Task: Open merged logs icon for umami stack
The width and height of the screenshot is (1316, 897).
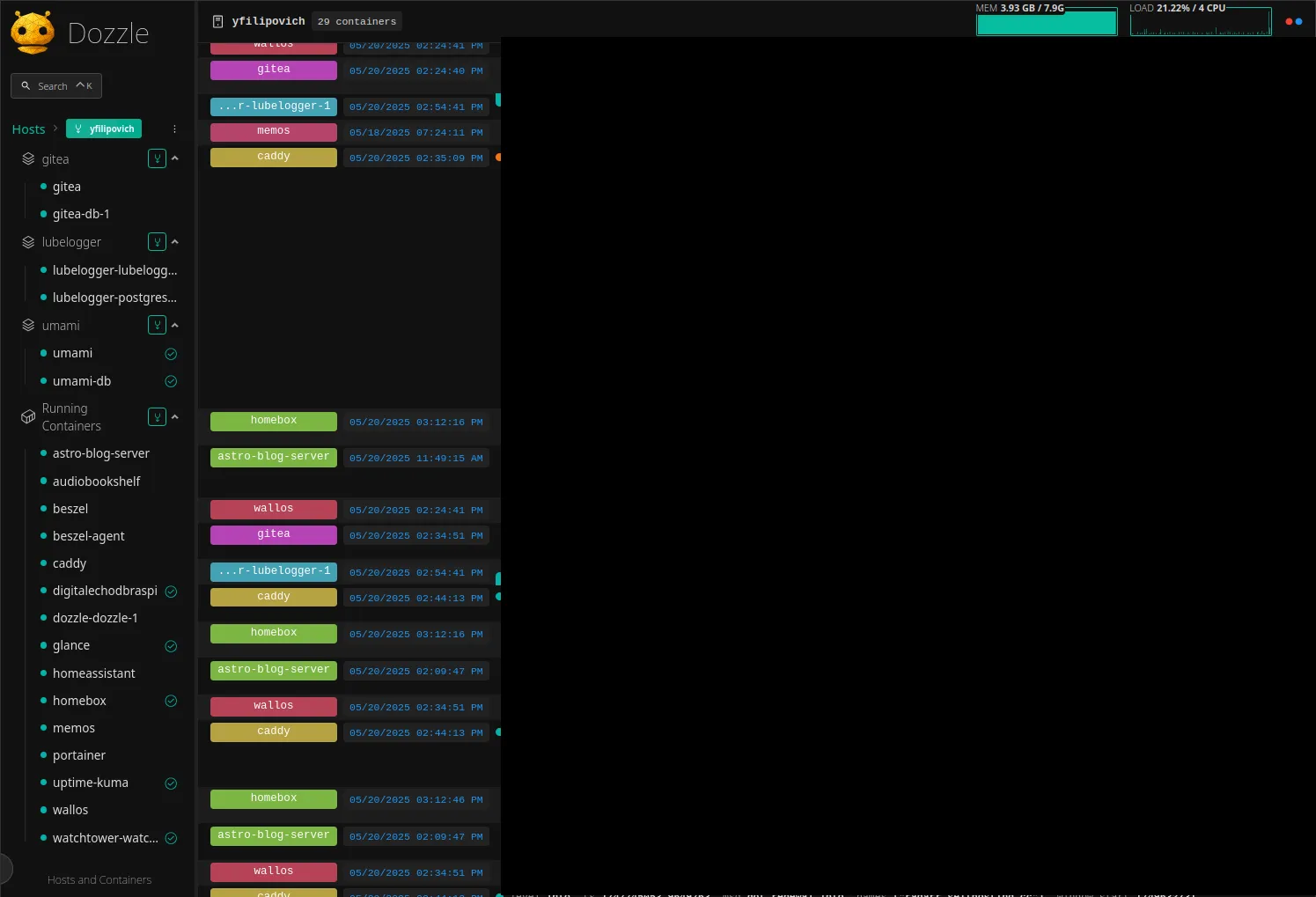Action: tap(157, 325)
